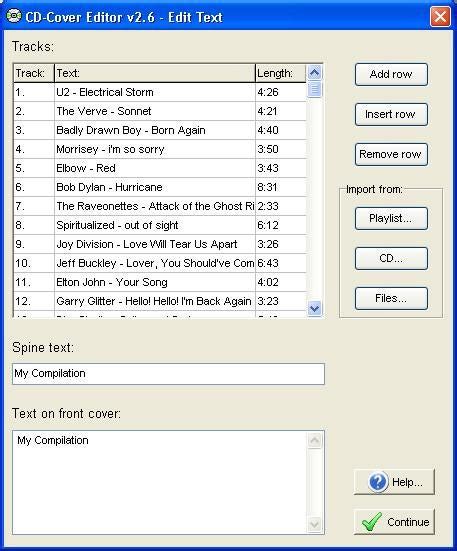Click Remove row button
Viewport: 457px width, 551px height.
(391, 154)
